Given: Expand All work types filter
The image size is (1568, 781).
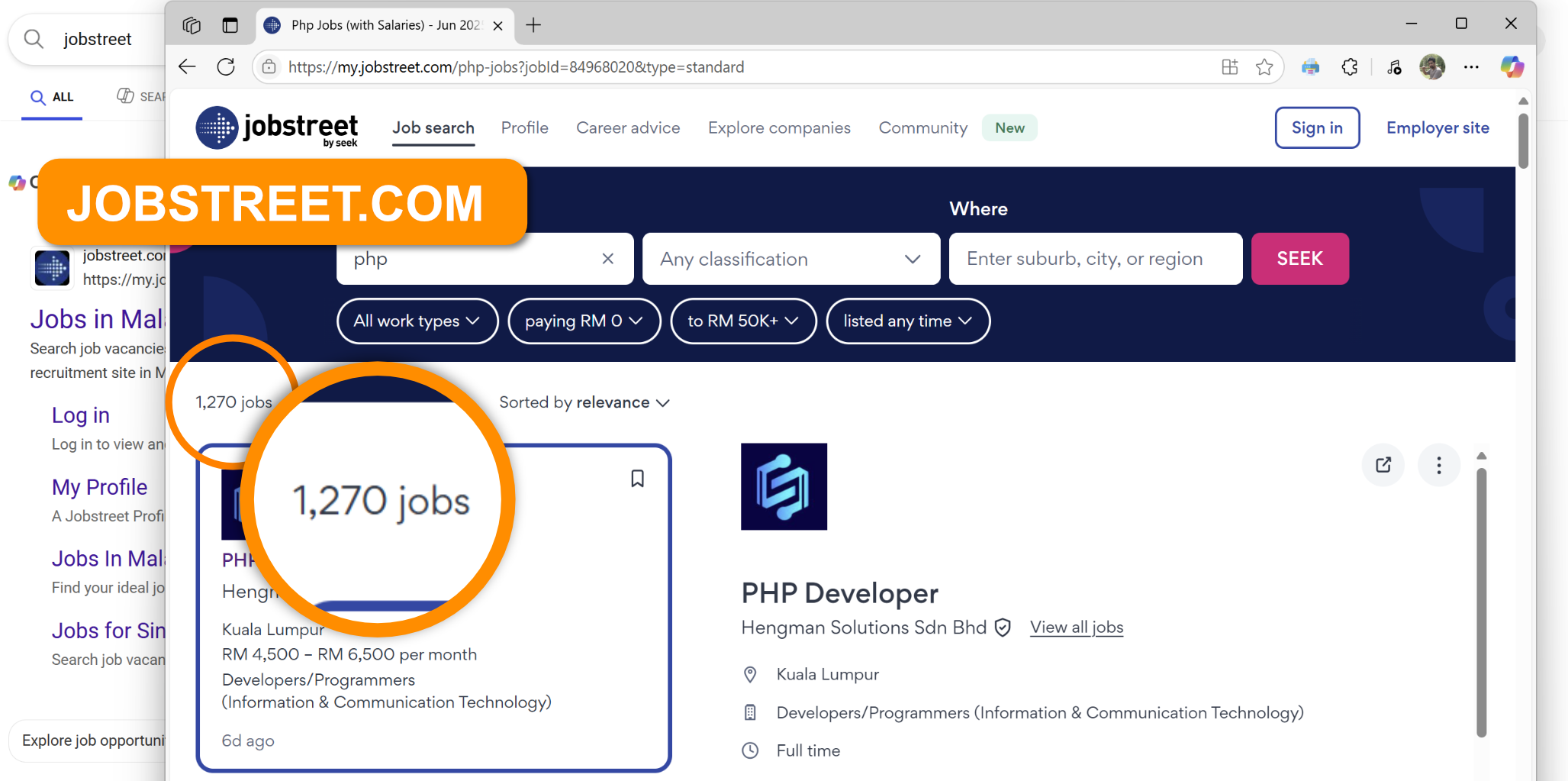Looking at the screenshot, I should [417, 321].
